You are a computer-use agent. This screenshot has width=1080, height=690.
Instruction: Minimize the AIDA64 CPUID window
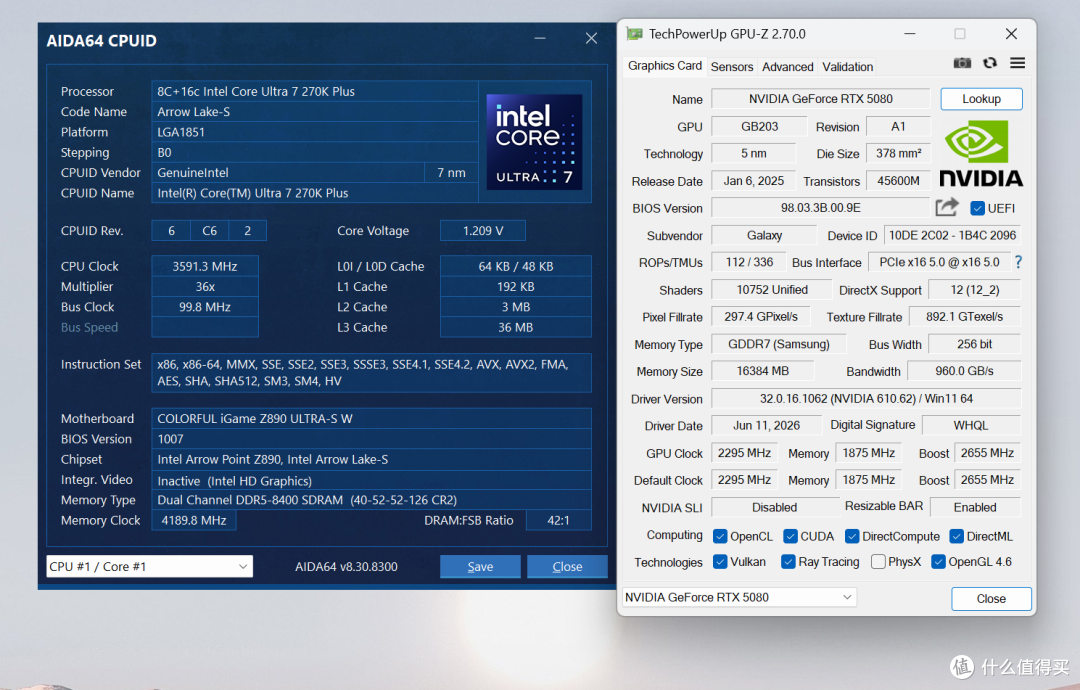(x=540, y=39)
